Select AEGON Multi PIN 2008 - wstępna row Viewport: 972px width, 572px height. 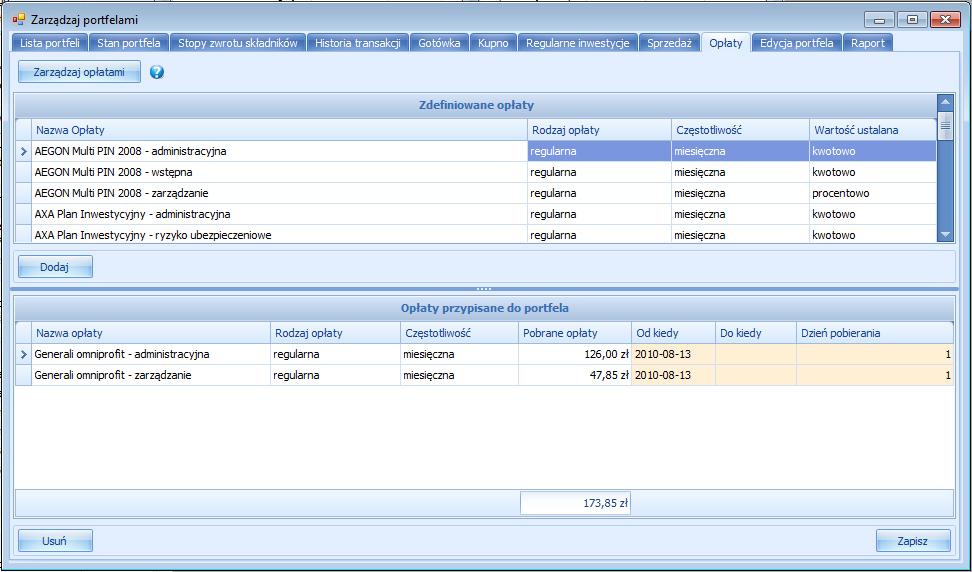tap(476, 172)
